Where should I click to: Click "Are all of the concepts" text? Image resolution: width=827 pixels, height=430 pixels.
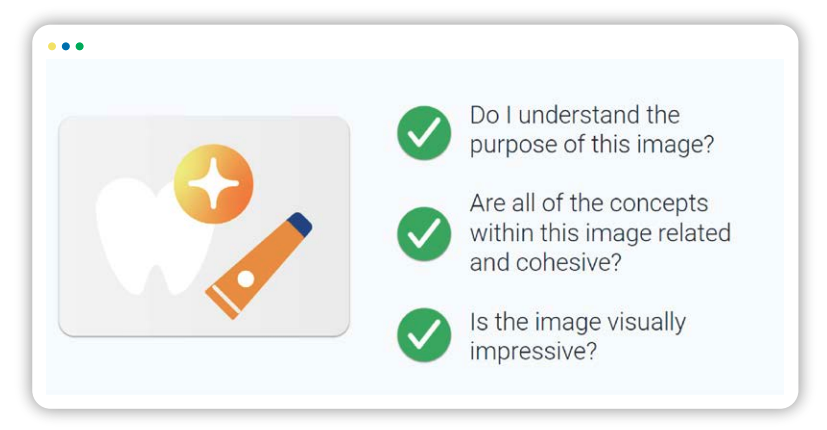click(x=589, y=203)
